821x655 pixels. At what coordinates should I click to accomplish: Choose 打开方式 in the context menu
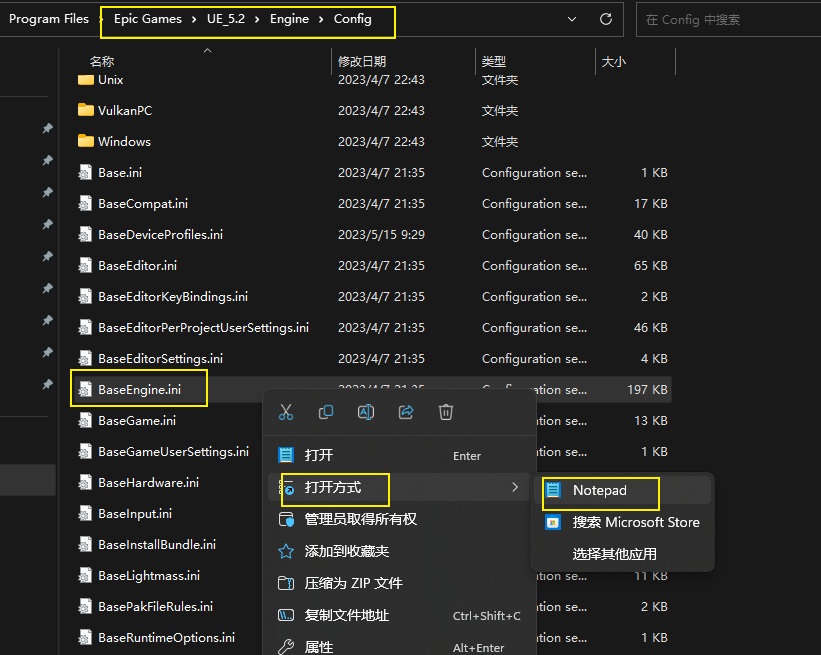tap(400, 487)
